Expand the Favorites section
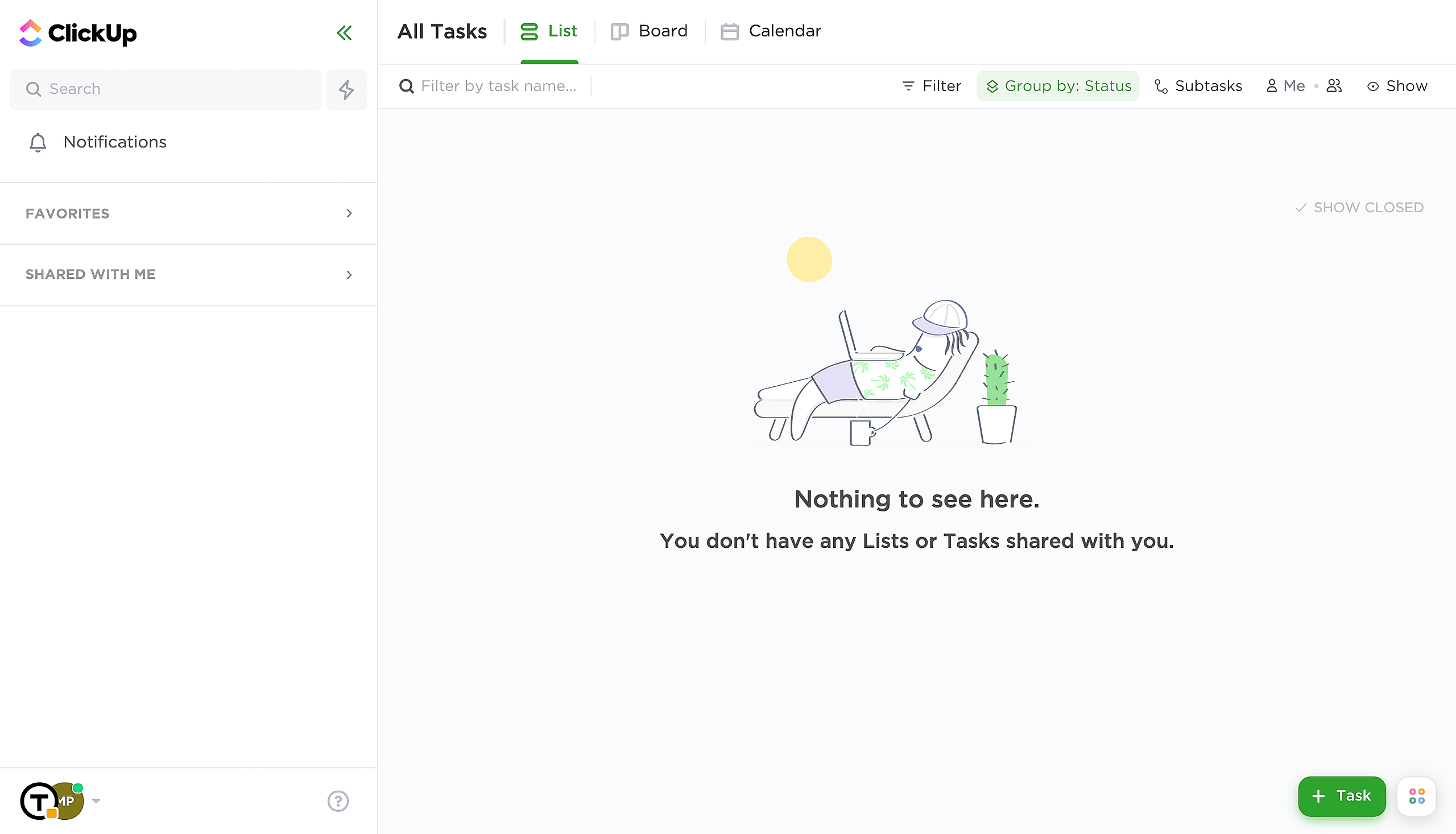This screenshot has width=1456, height=834. (188, 214)
